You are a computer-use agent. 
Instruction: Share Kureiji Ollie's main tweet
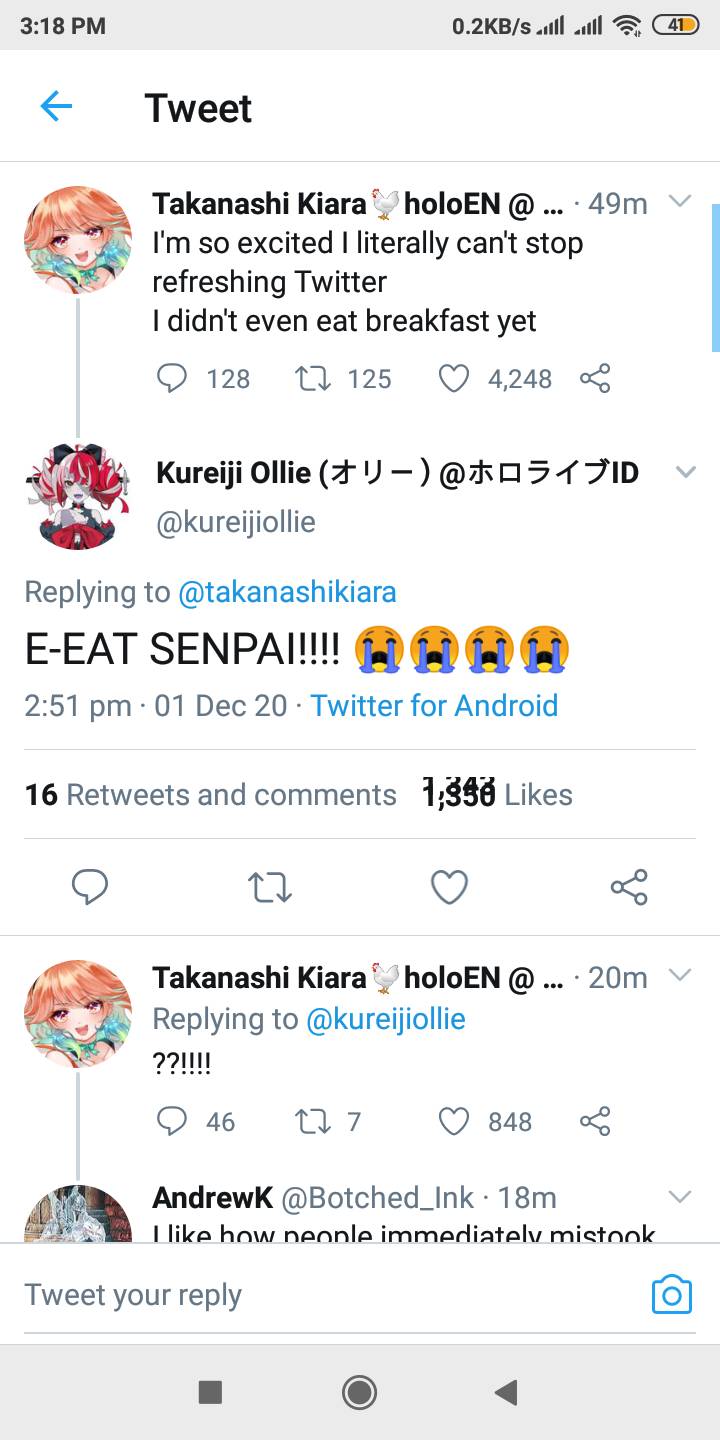[x=629, y=887]
